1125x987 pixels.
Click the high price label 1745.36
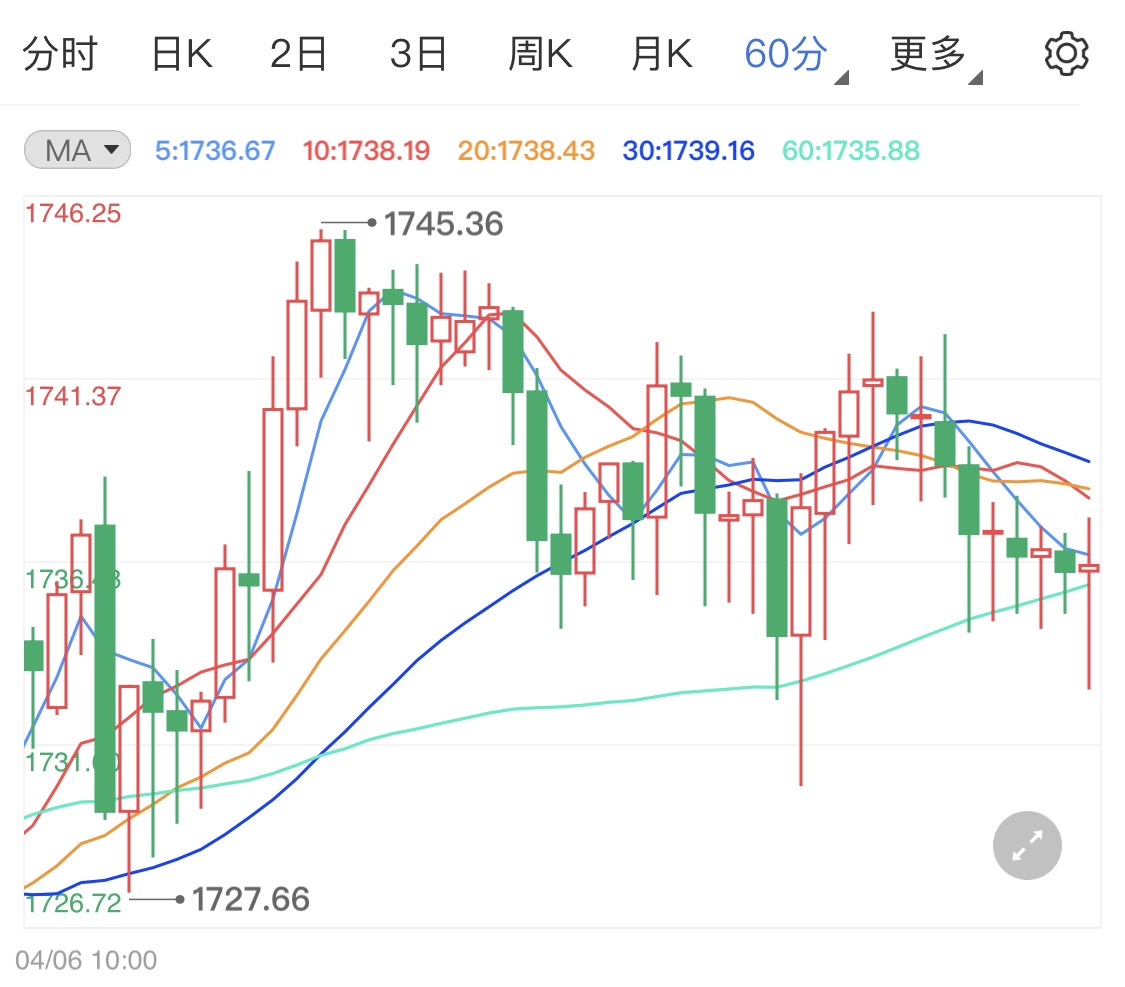pyautogui.click(x=443, y=224)
